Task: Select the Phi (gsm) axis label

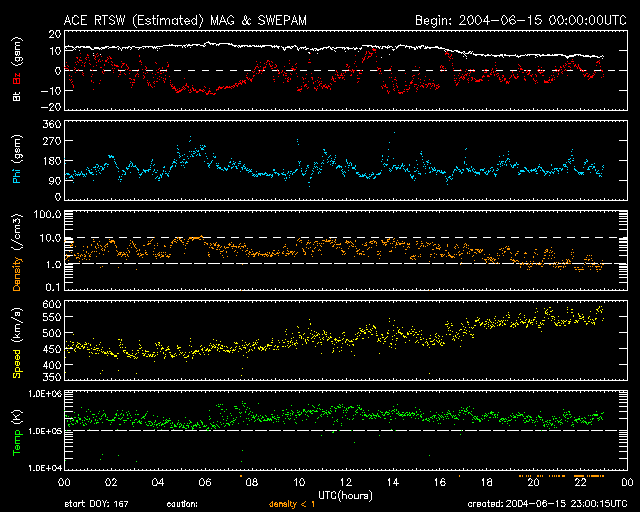Action: 17,163
